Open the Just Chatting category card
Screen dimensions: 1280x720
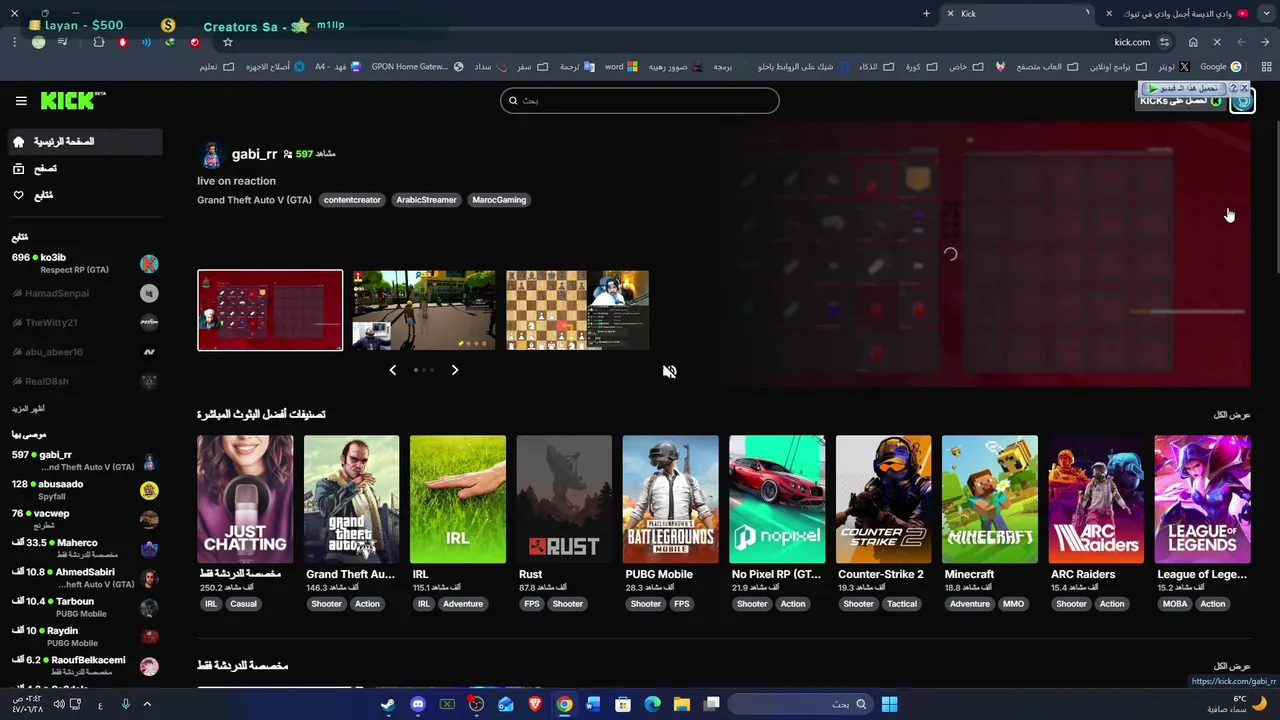245,499
